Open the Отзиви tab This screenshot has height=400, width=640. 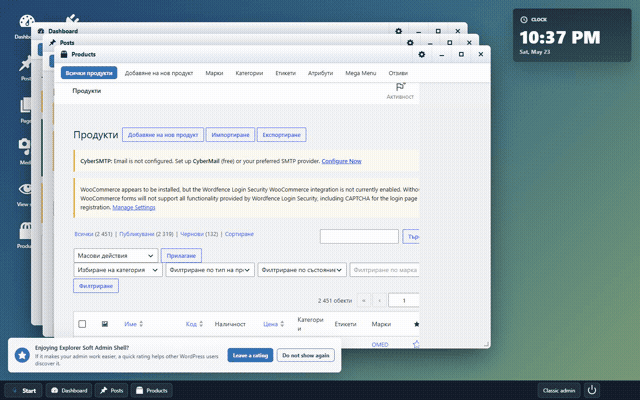tap(398, 73)
